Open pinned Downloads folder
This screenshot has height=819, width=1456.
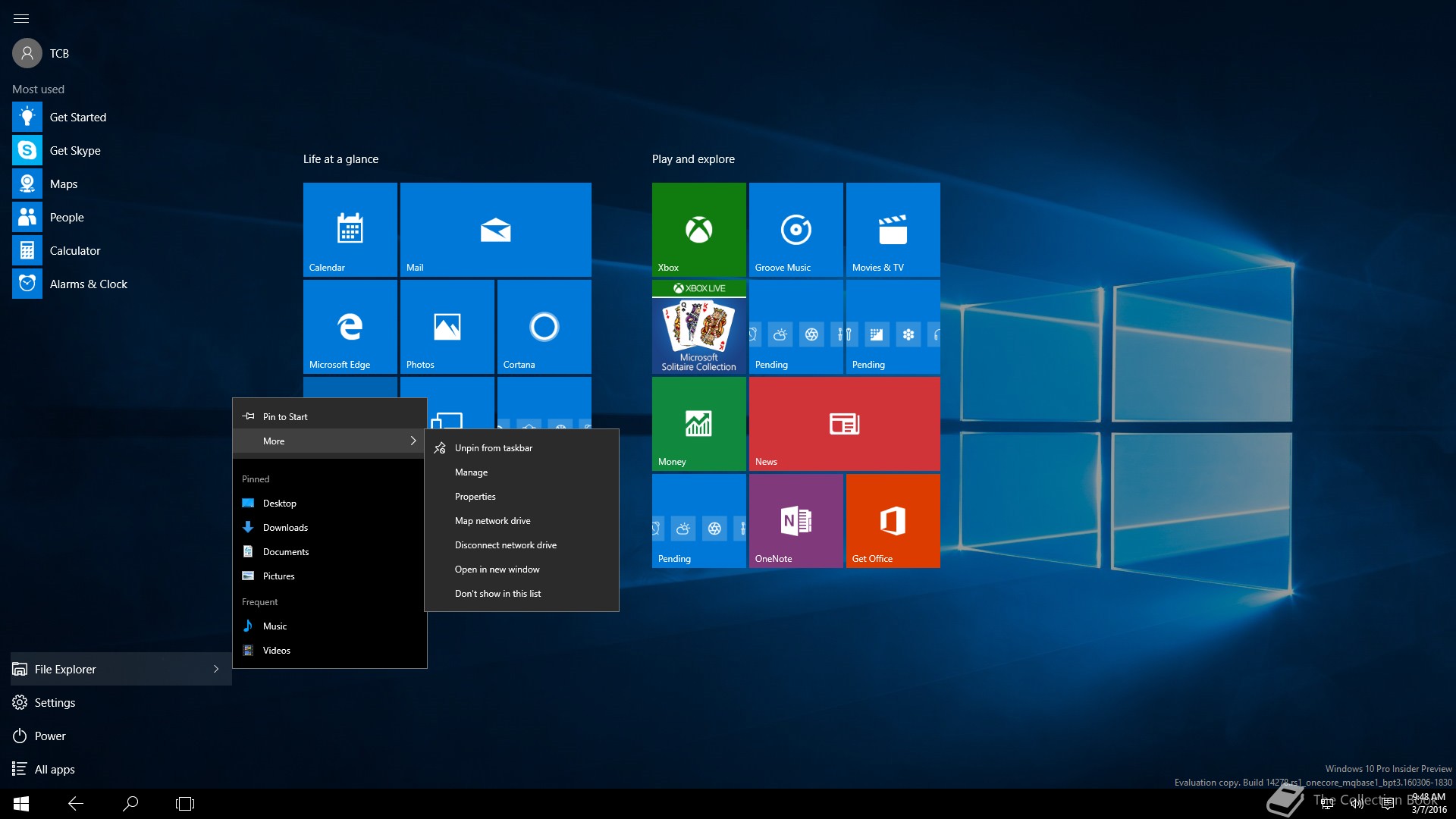285,528
